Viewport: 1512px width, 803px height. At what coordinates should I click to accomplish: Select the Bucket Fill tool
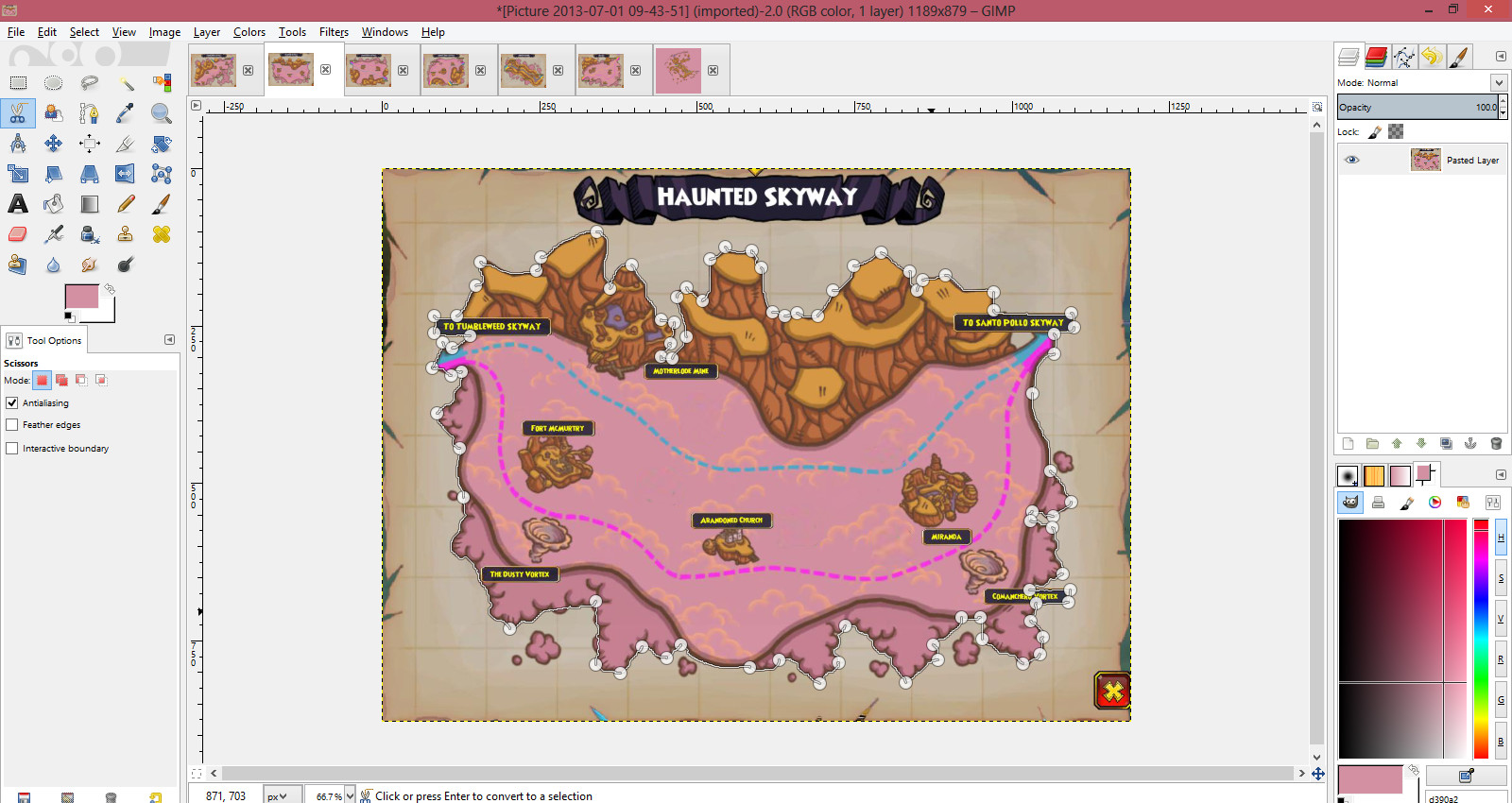(x=54, y=204)
